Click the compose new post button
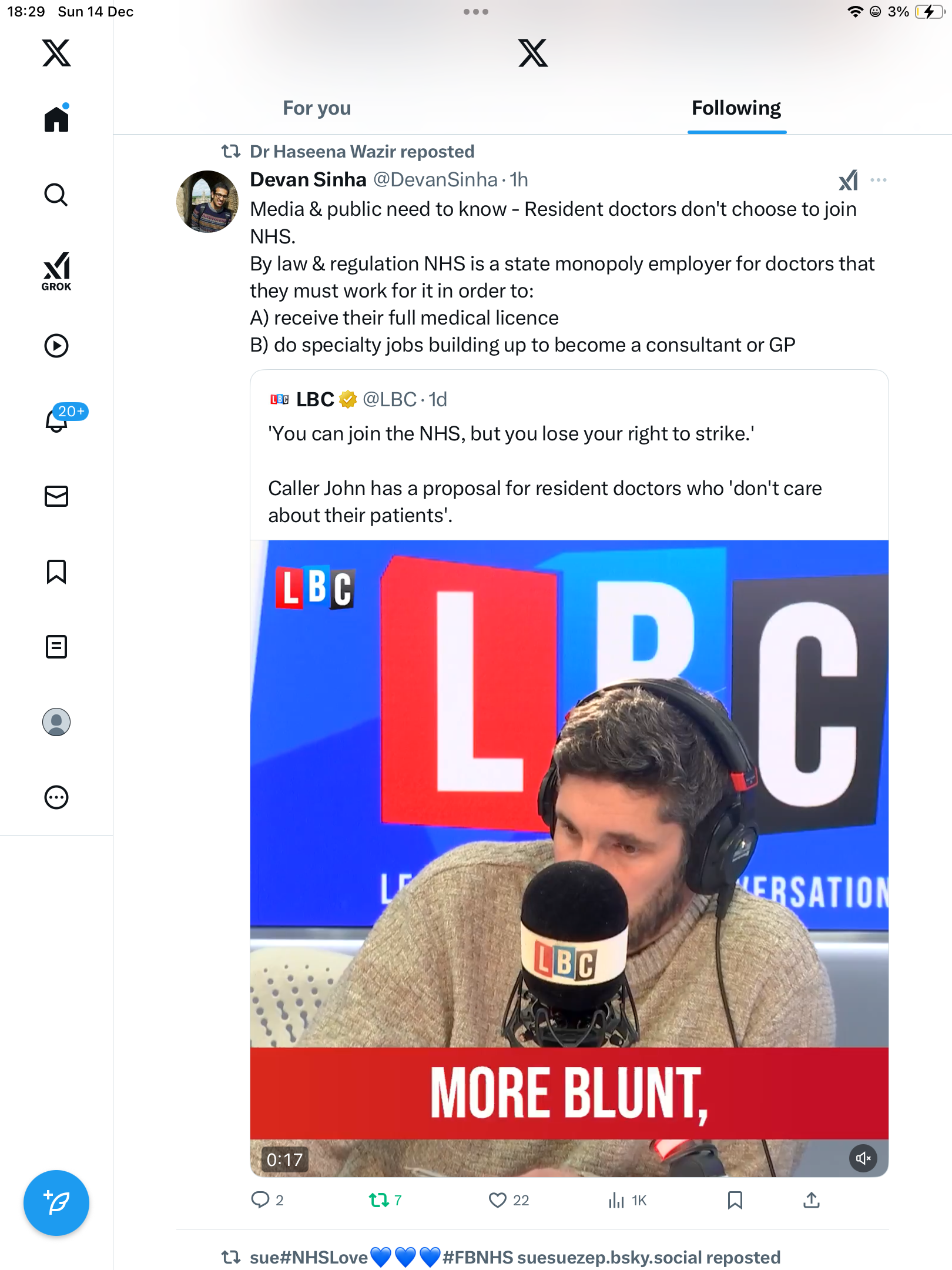 [x=56, y=1203]
